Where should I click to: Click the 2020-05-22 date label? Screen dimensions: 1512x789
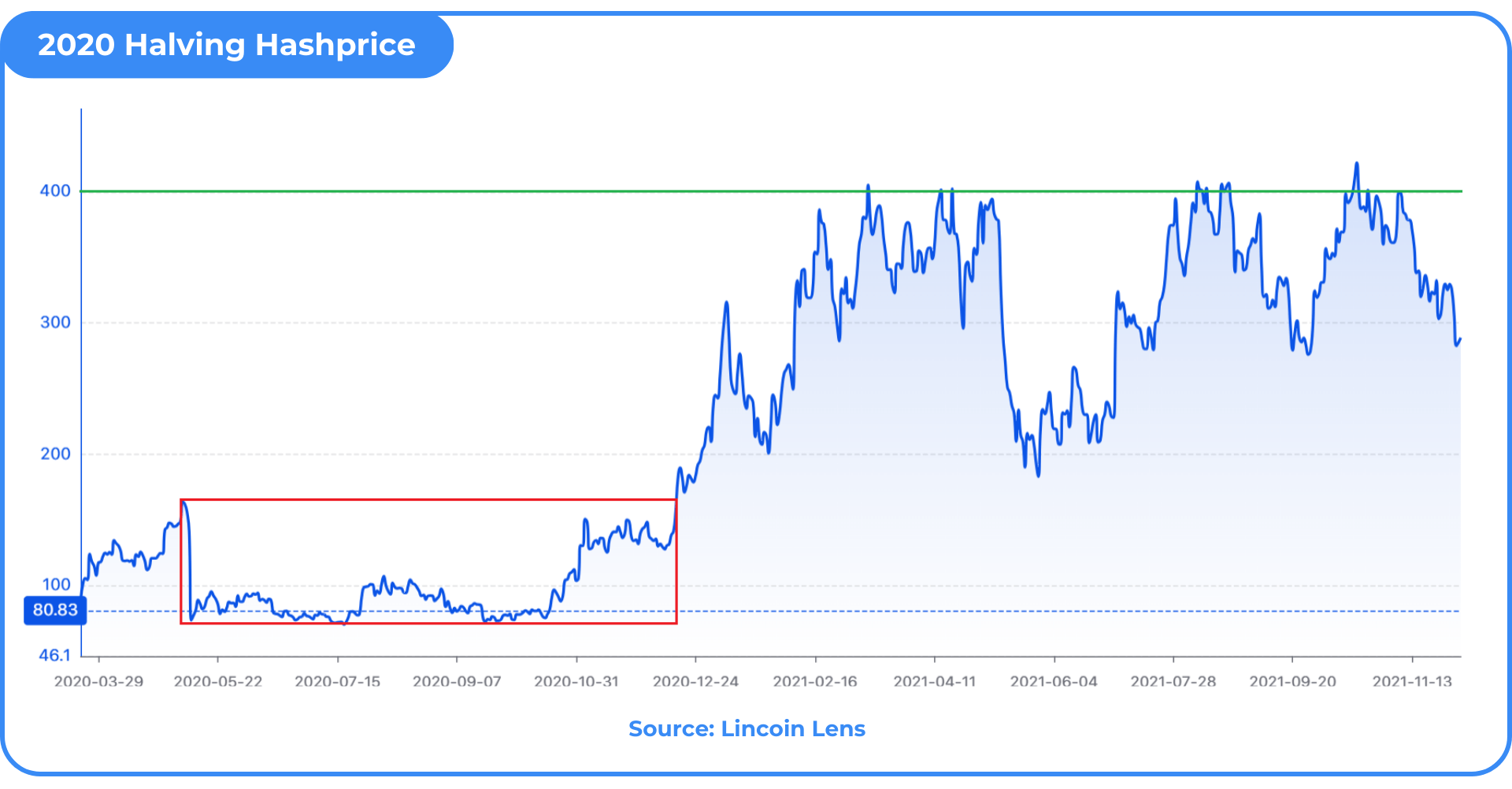pyautogui.click(x=218, y=681)
